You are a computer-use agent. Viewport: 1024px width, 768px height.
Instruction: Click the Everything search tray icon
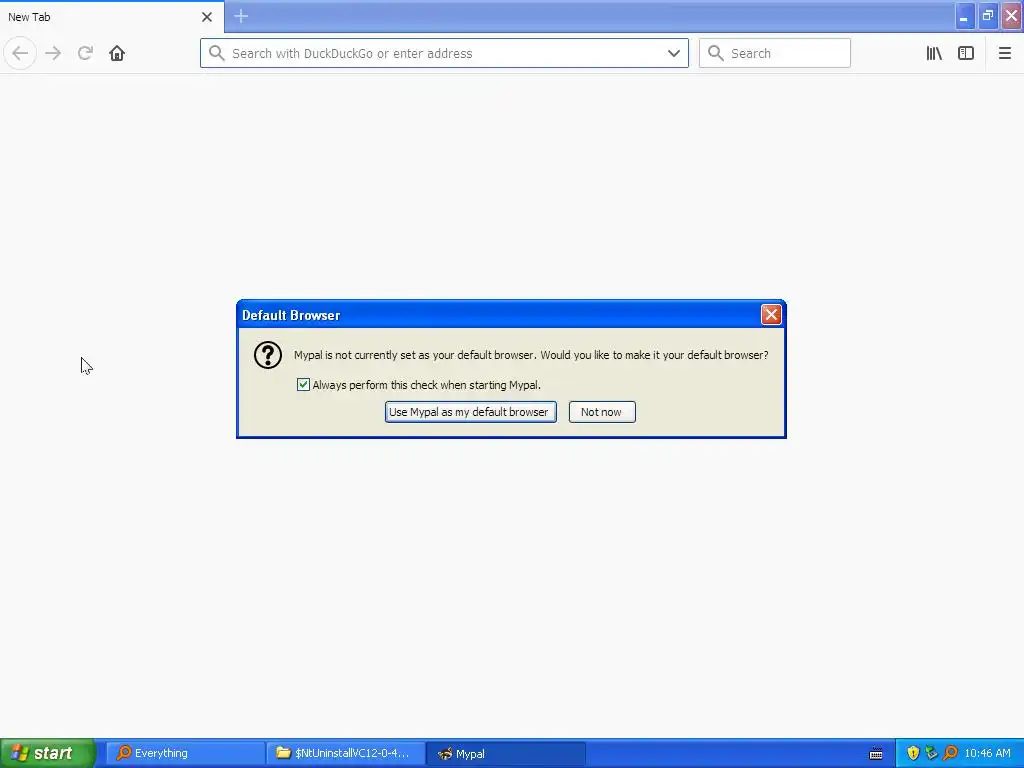[x=951, y=753]
